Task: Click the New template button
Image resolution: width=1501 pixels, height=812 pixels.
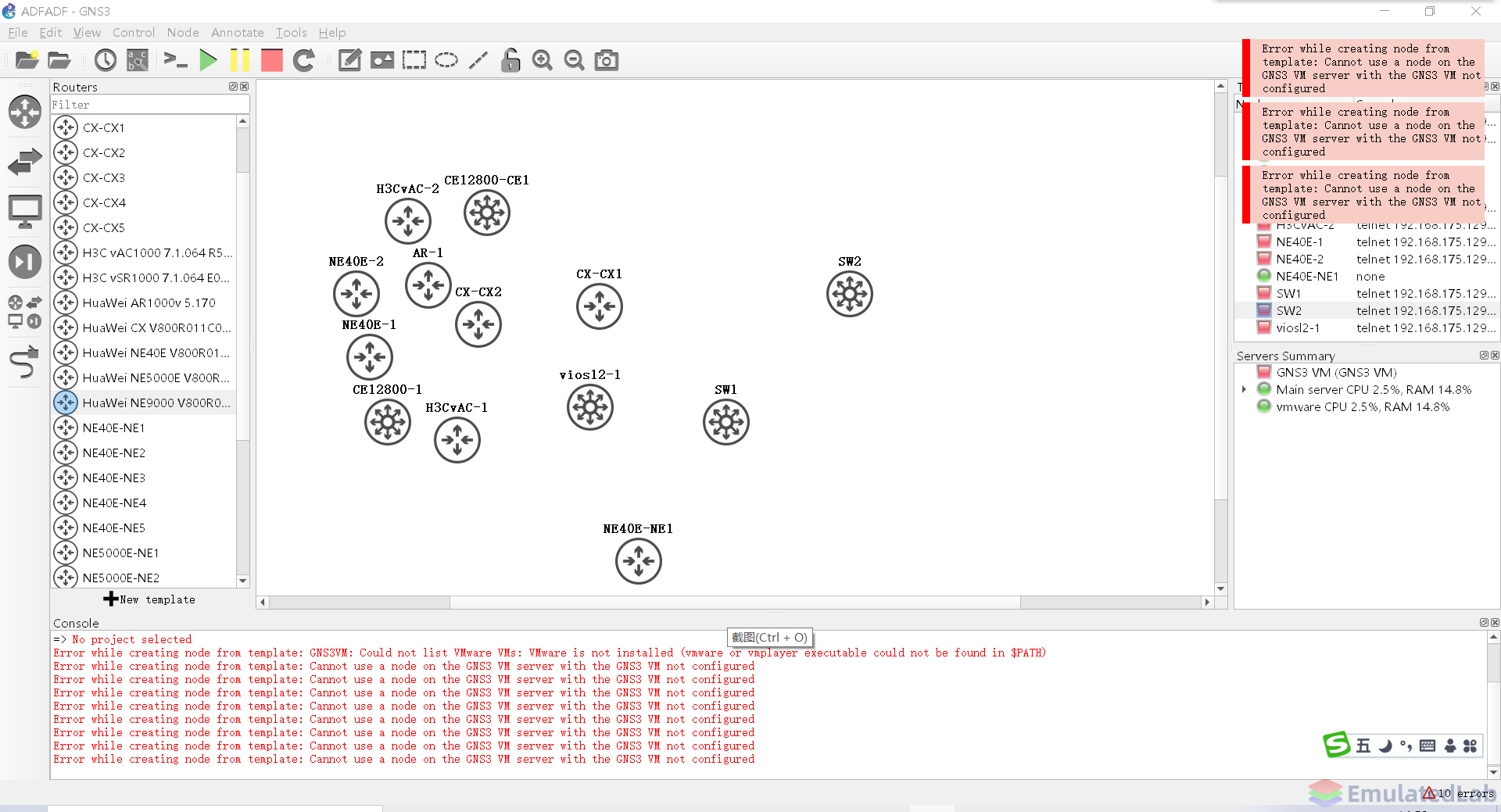Action: click(x=149, y=599)
